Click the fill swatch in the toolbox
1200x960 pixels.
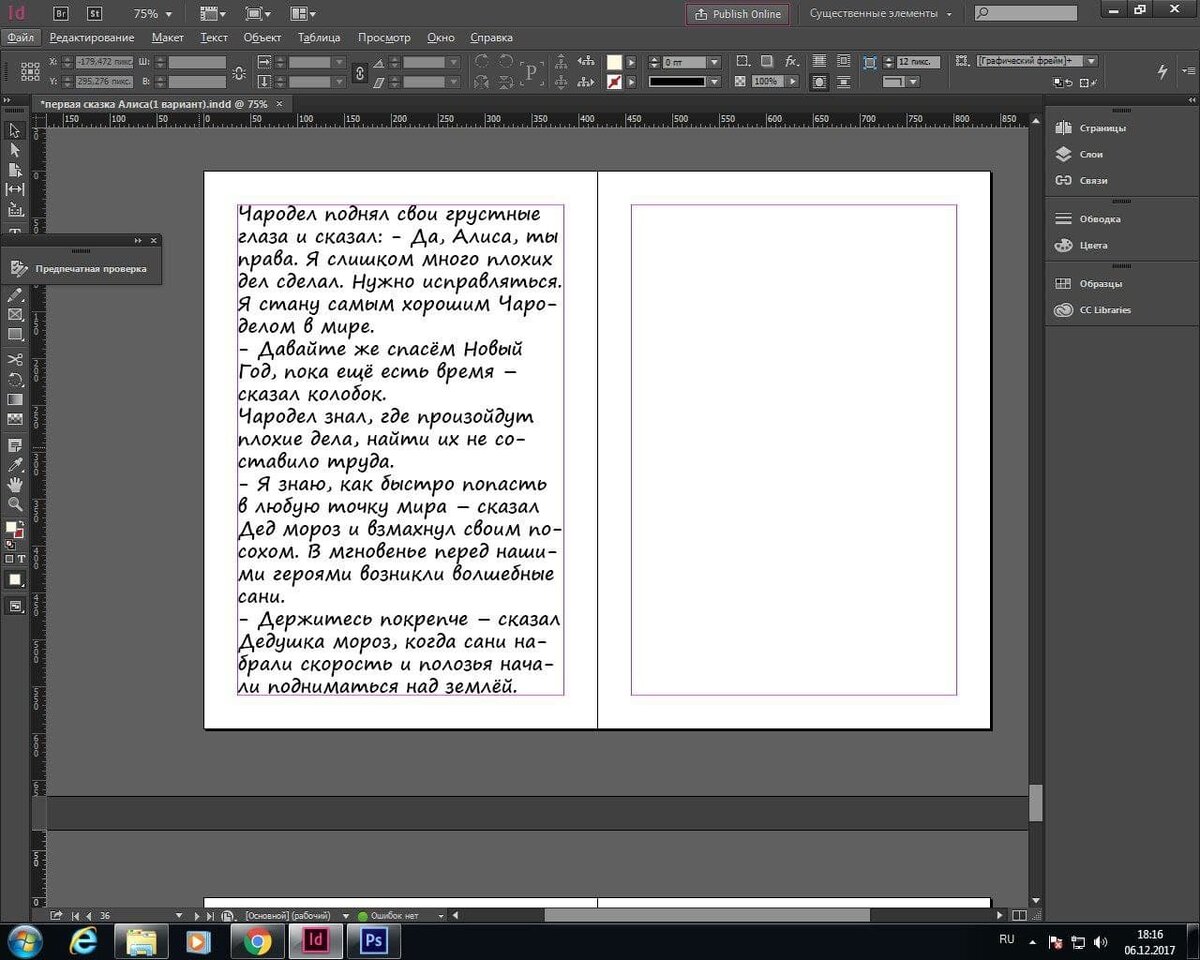(12, 527)
